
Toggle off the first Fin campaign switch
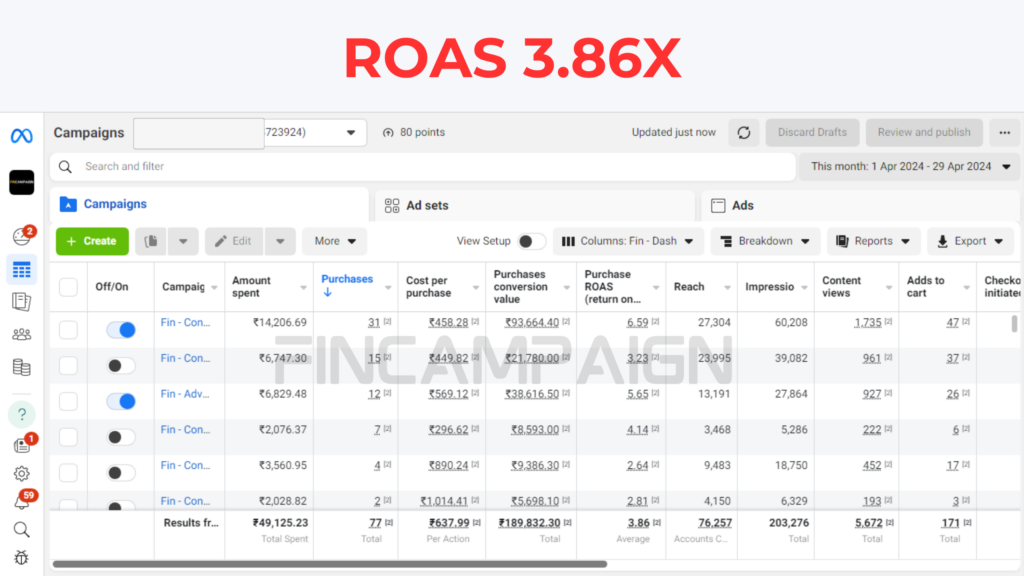[x=121, y=329]
